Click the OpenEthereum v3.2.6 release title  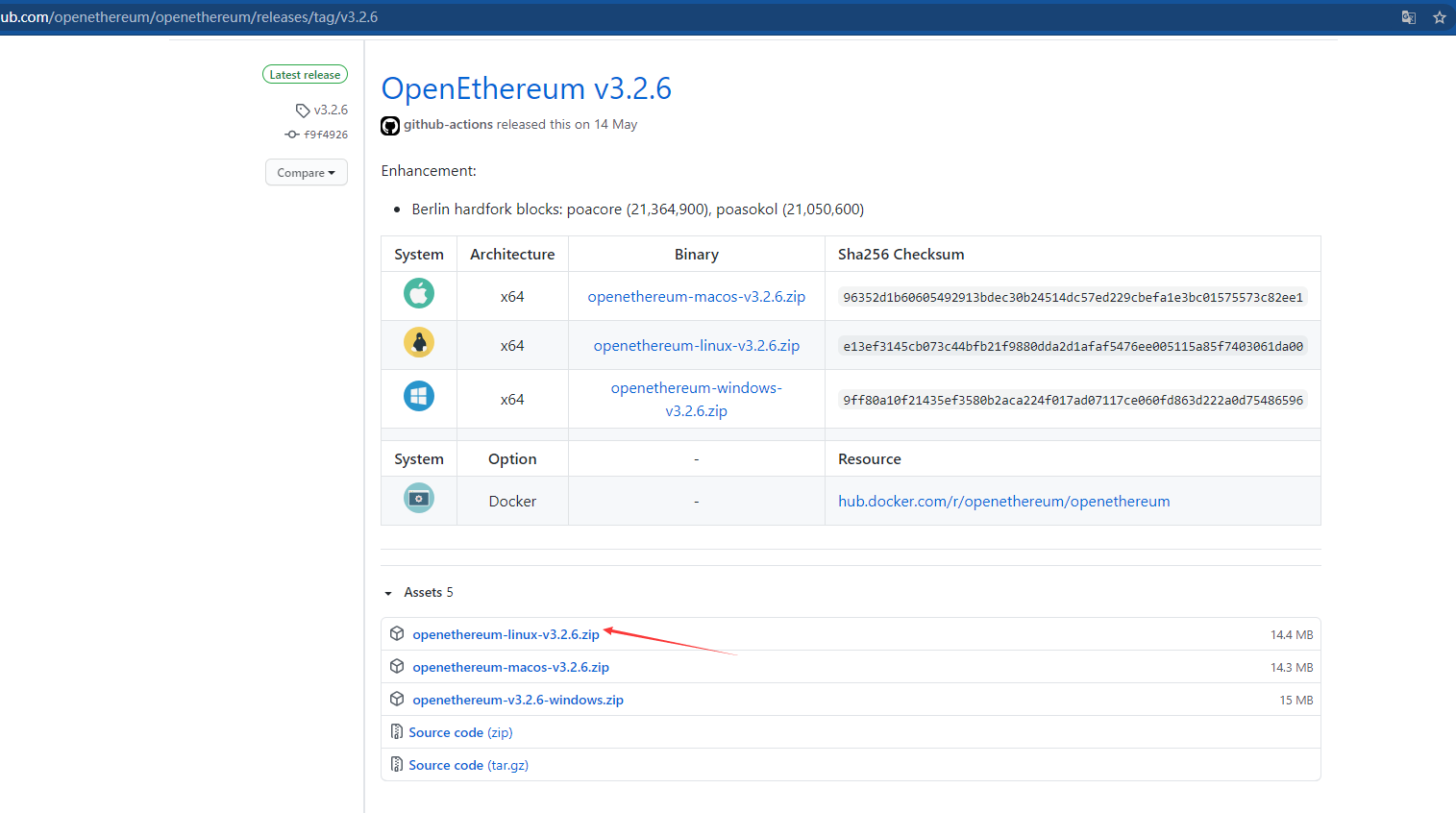(526, 88)
